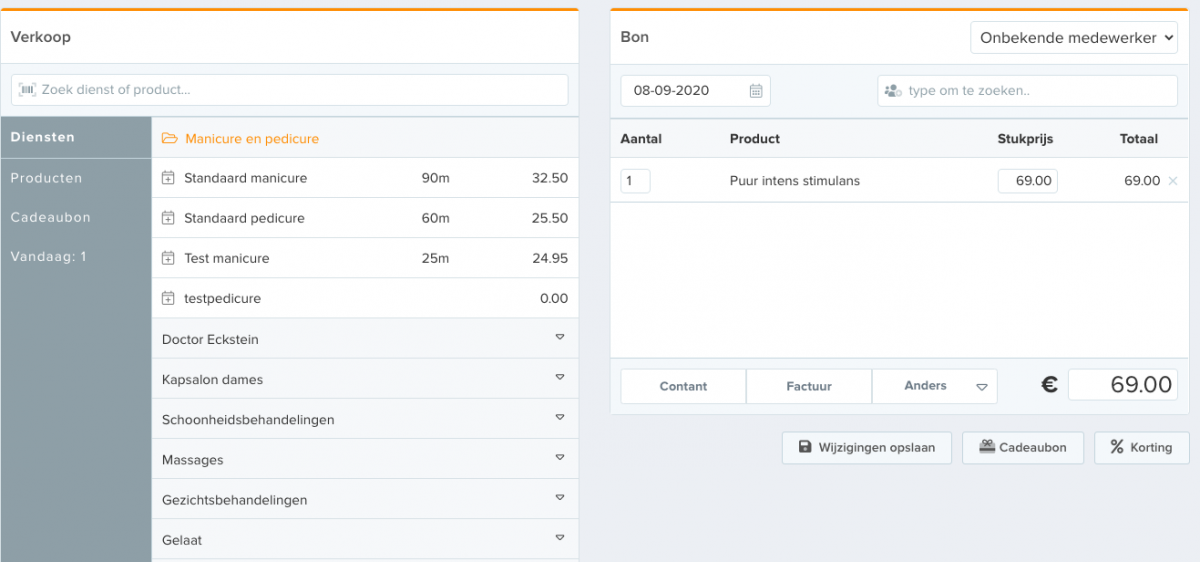Expand the Massages category
Viewport: 1200px width, 562px height.
tap(560, 458)
